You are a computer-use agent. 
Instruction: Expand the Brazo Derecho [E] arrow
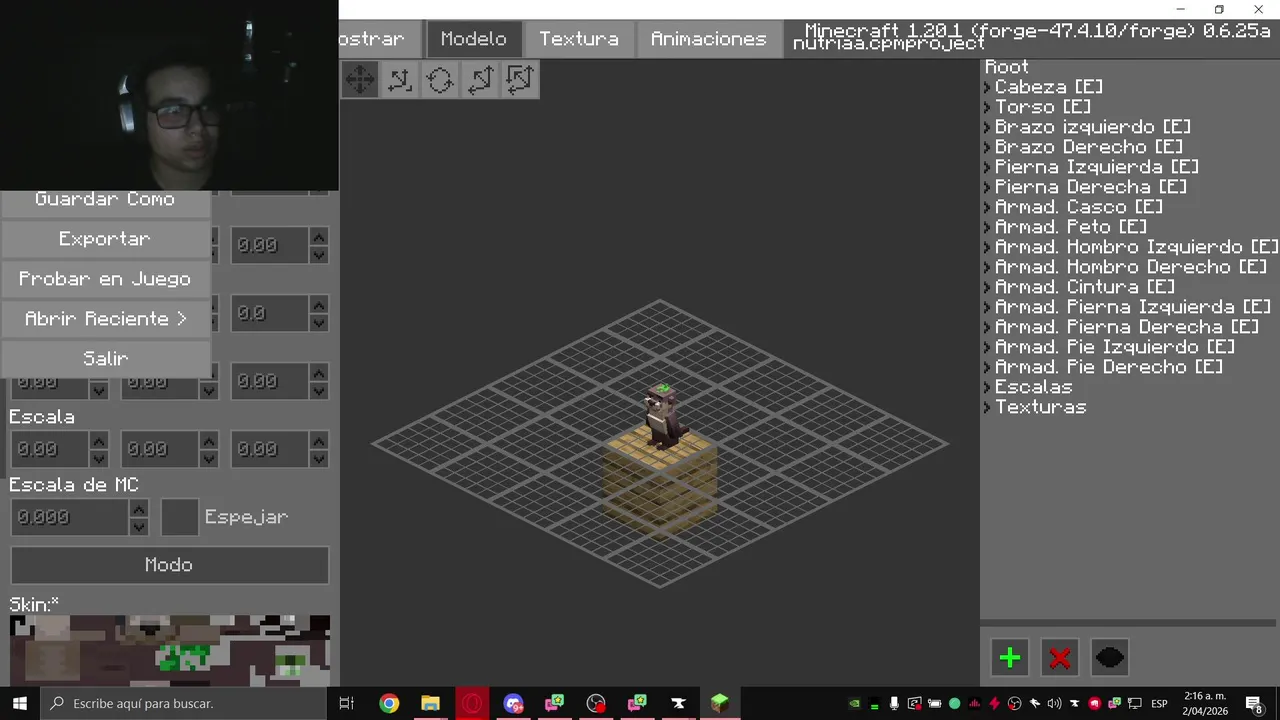pos(987,147)
